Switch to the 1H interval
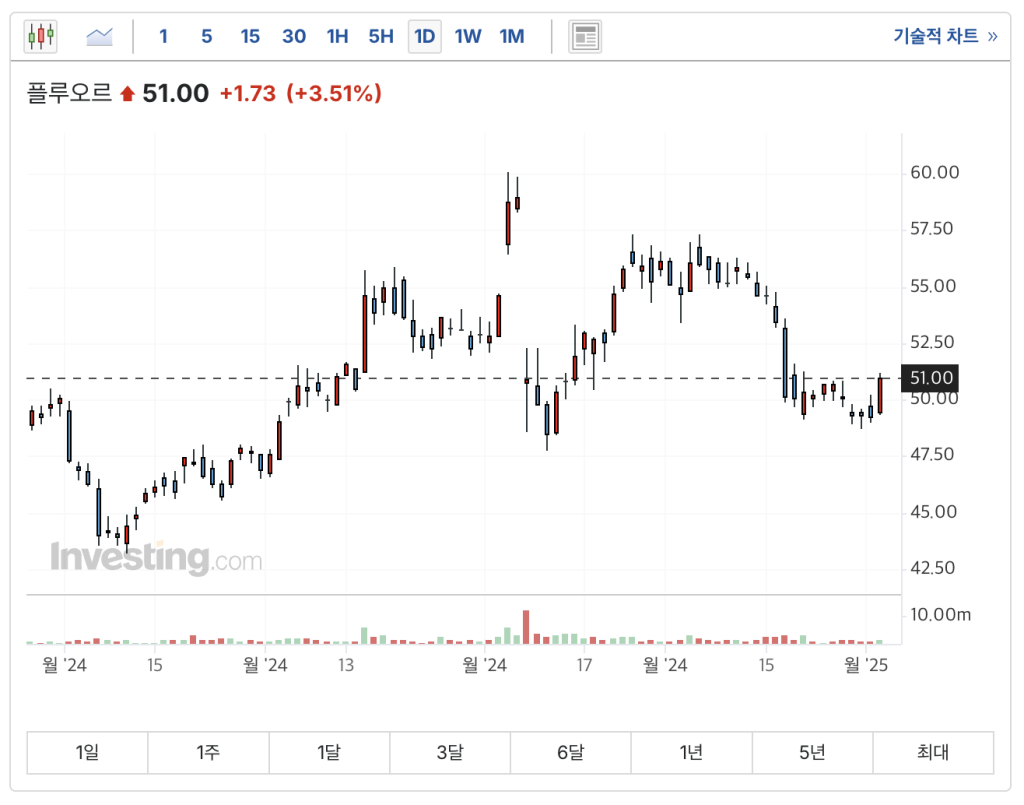This screenshot has height=805, width=1024. click(337, 37)
